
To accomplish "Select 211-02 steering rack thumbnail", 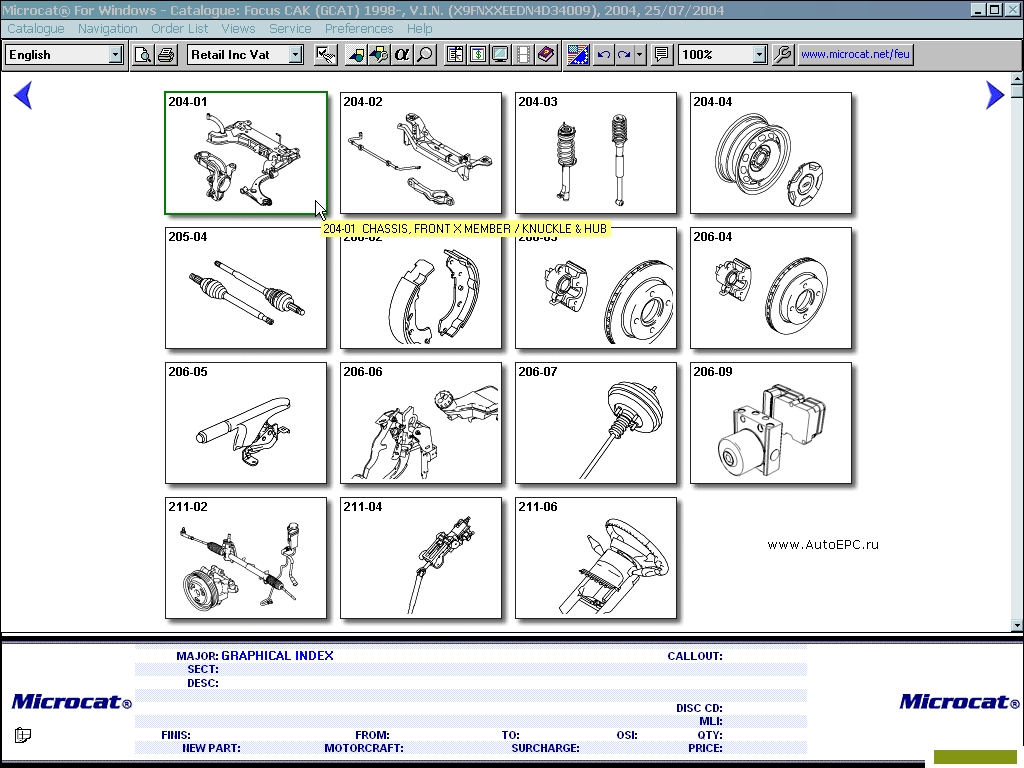I will 246,558.
